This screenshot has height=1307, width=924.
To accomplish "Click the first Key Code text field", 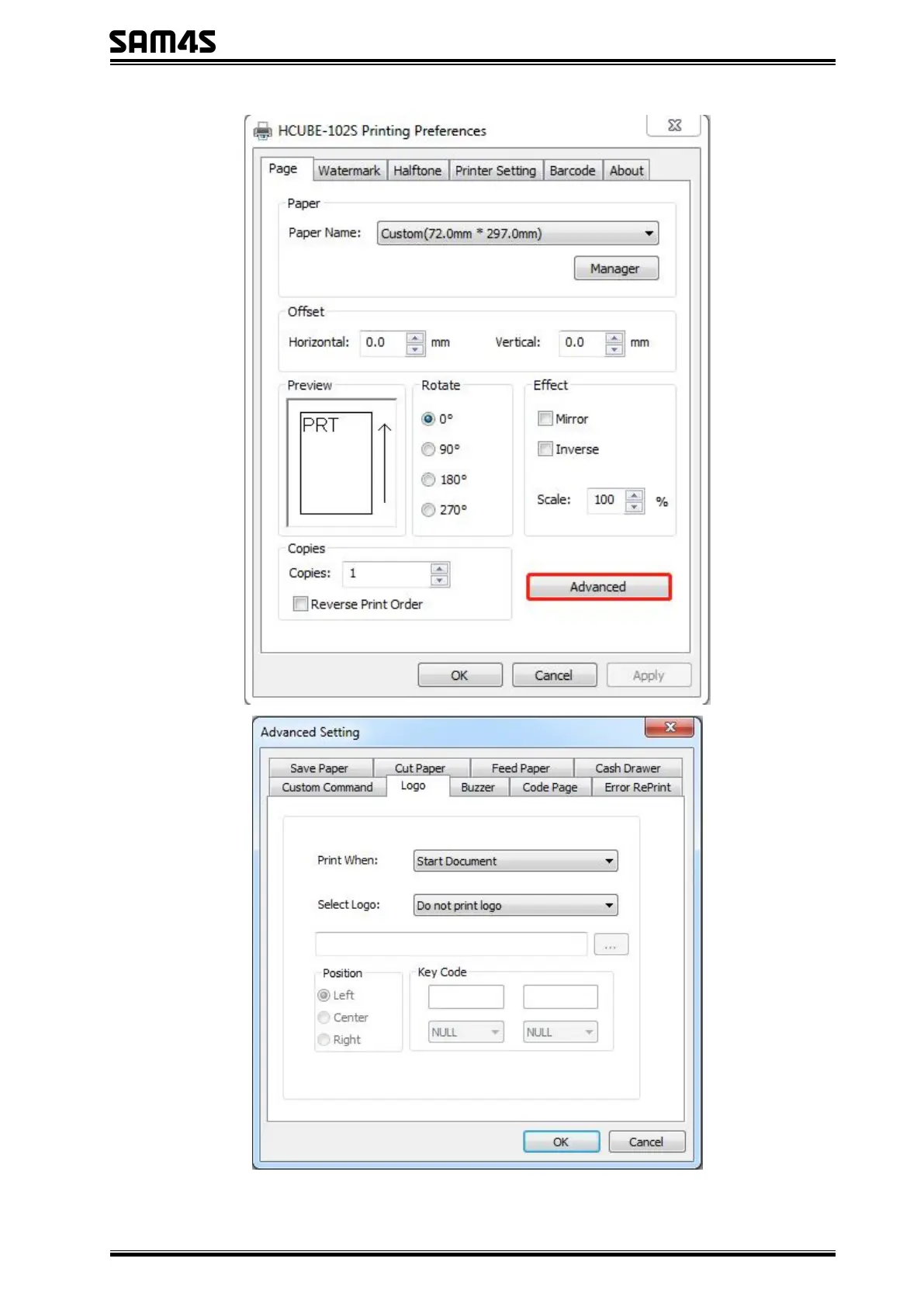I will 466,997.
